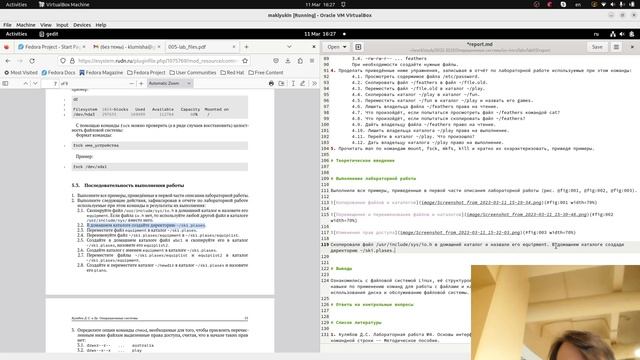Show site security lock info
Screen dimensions: 640x360
coord(72,60)
